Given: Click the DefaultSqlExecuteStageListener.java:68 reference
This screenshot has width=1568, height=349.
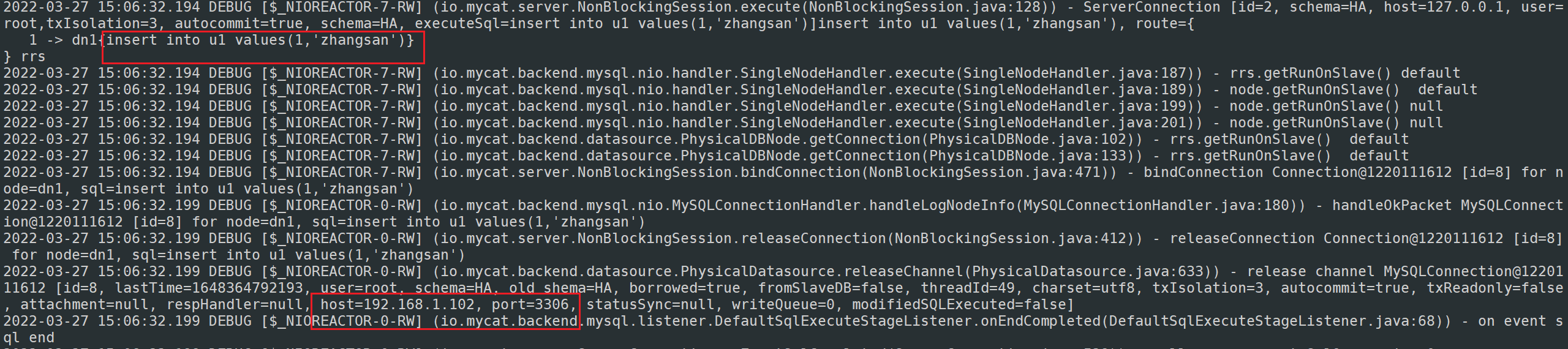Looking at the screenshot, I should click(x=1272, y=321).
